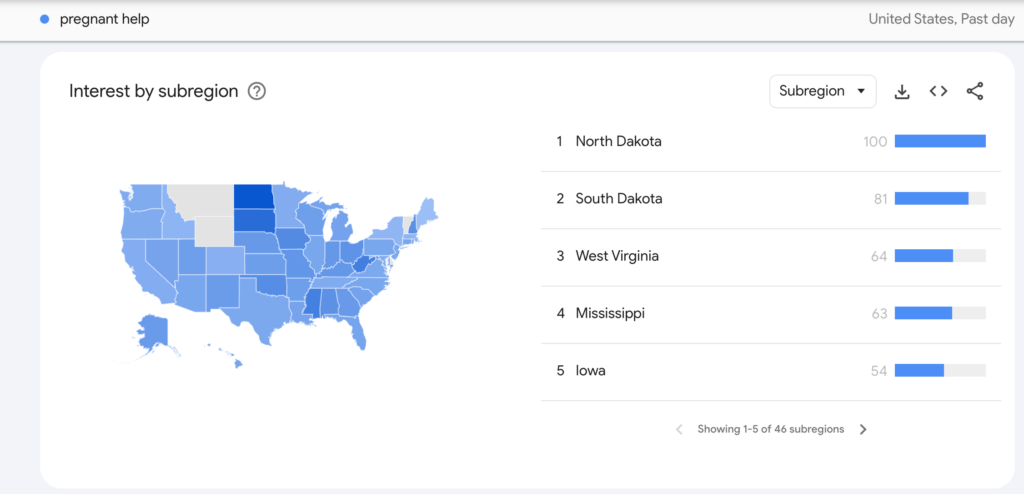Open the embed code icon
1024x494 pixels.
(938, 91)
